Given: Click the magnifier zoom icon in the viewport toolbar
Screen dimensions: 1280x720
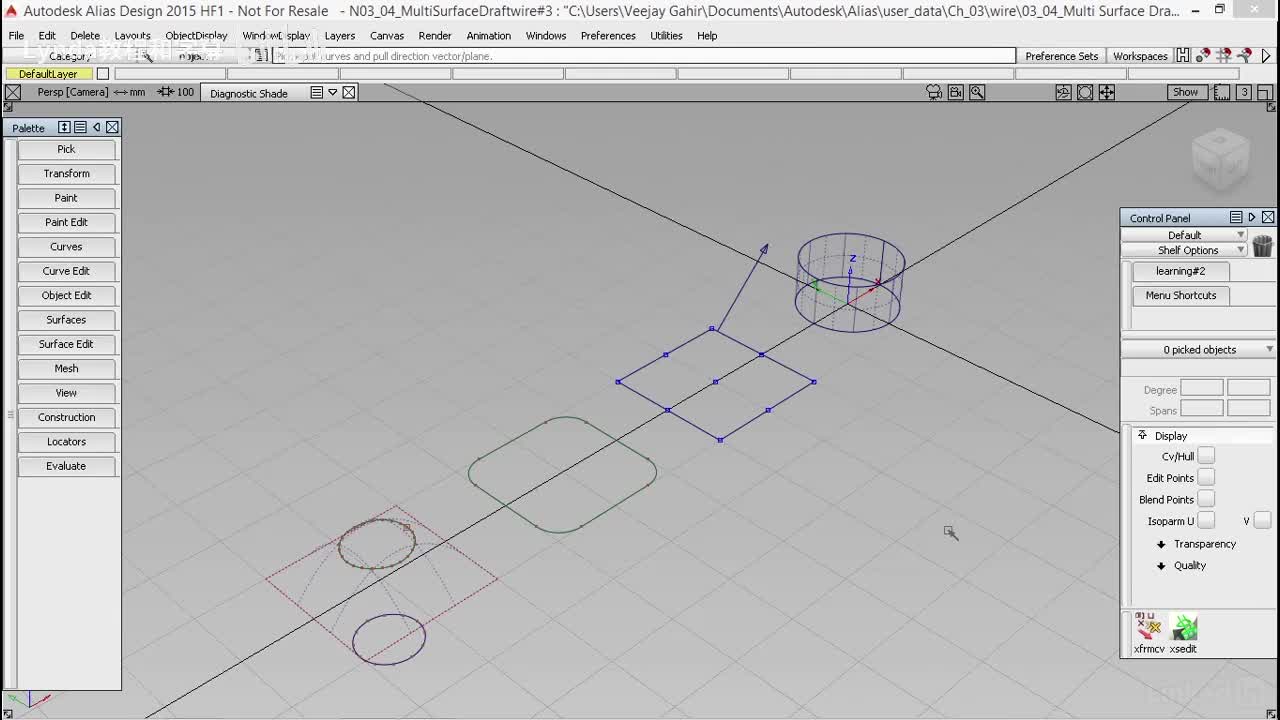Looking at the screenshot, I should 977,92.
